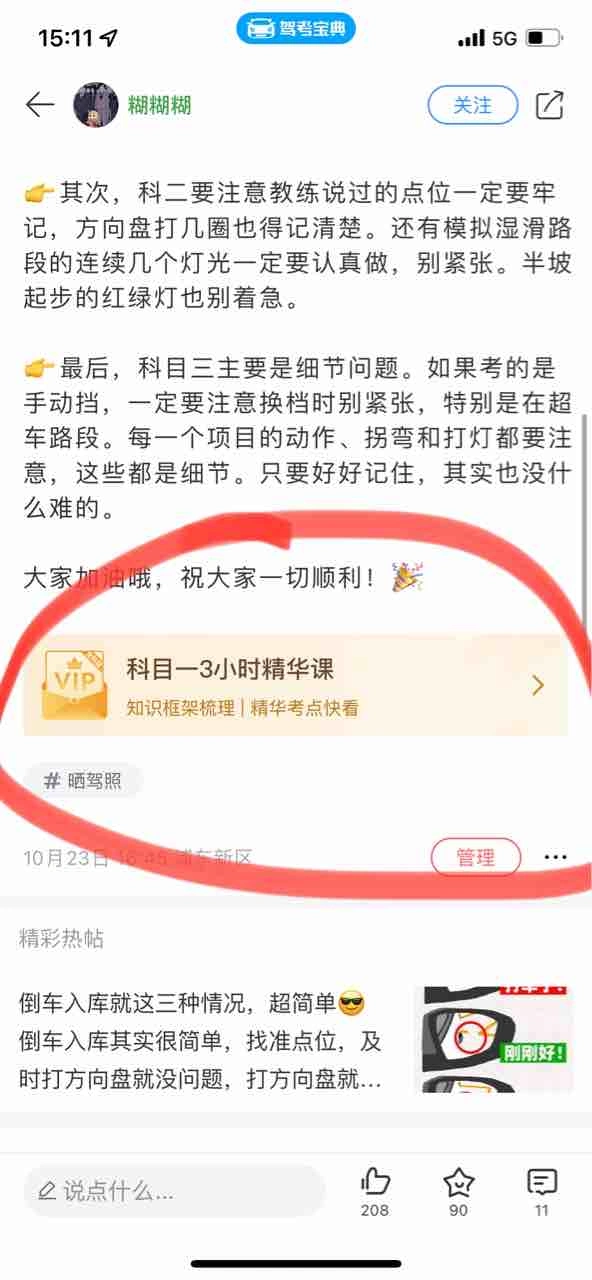Open the three-dots more options icon
The image size is (592, 1280).
[555, 857]
